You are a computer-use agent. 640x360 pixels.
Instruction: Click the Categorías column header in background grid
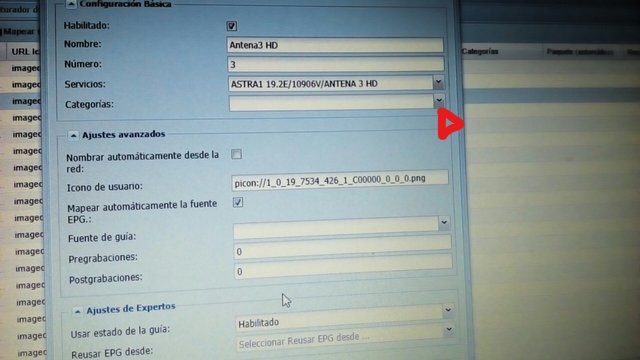coord(480,51)
